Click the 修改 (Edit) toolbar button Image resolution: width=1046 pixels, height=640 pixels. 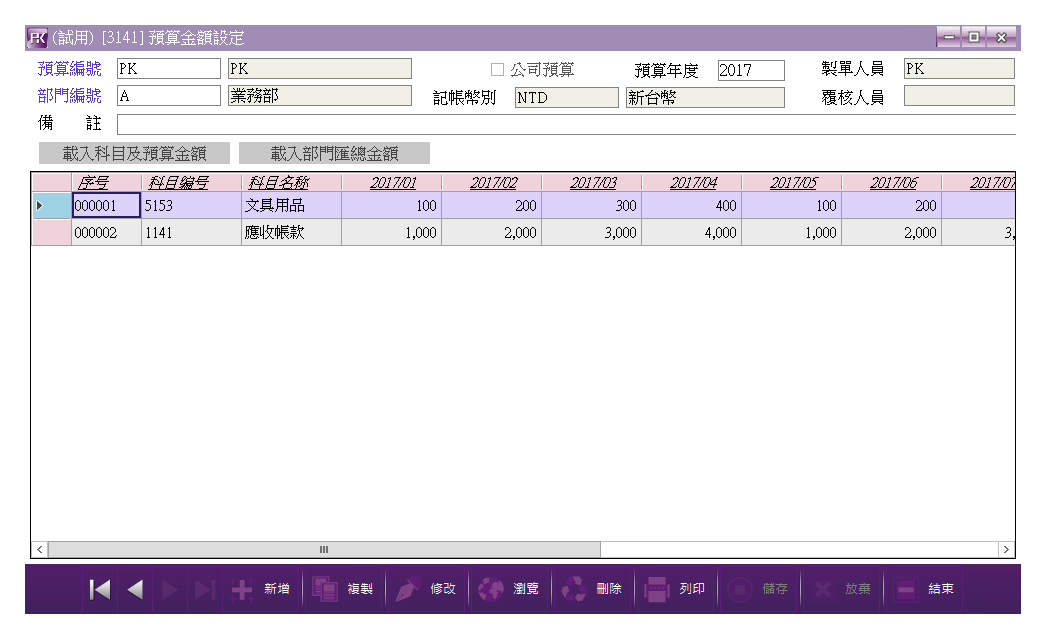tap(427, 590)
